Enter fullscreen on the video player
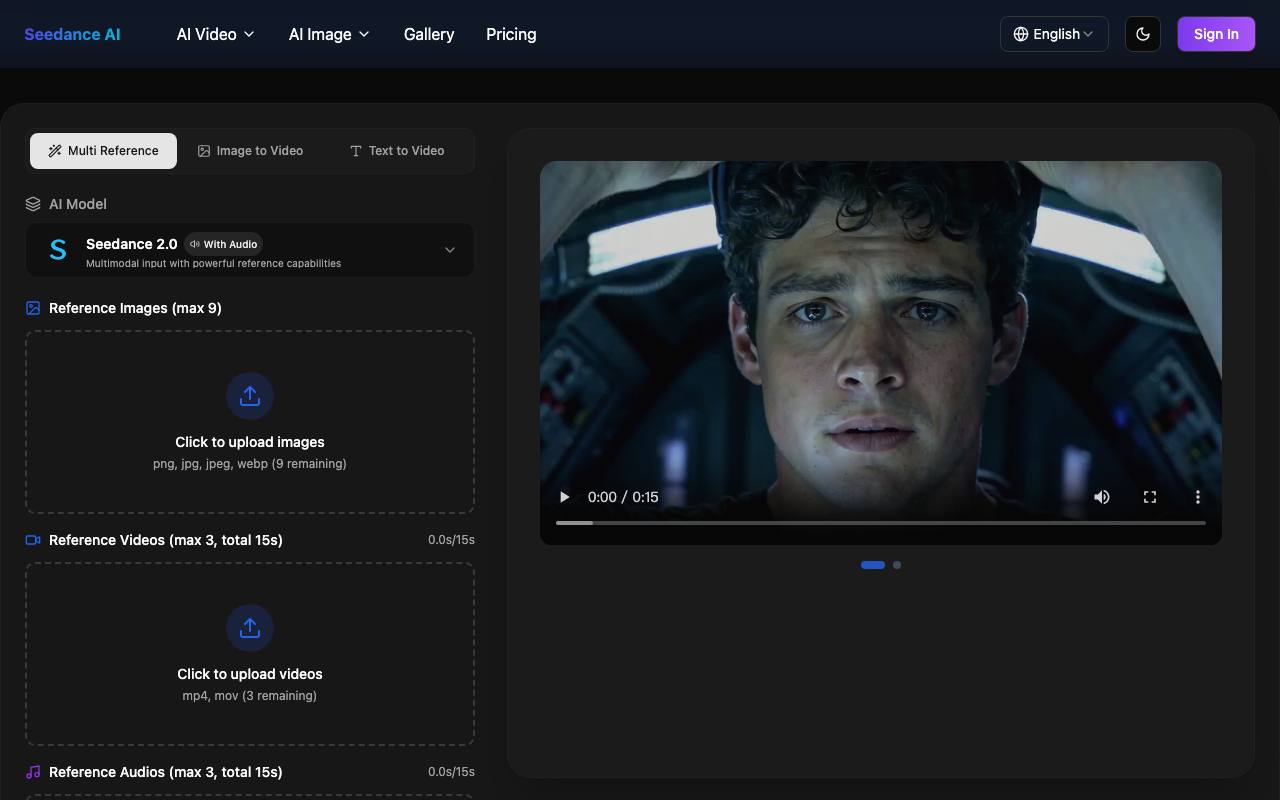The height and width of the screenshot is (800, 1280). pyautogui.click(x=1150, y=497)
